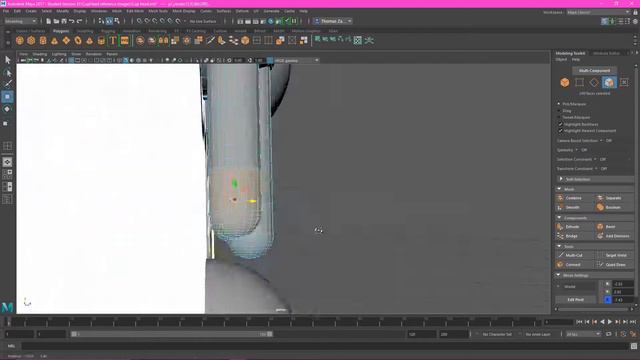Click the Open Scene icon
Screen dimensions: 640x360
pyautogui.click(x=56, y=21)
